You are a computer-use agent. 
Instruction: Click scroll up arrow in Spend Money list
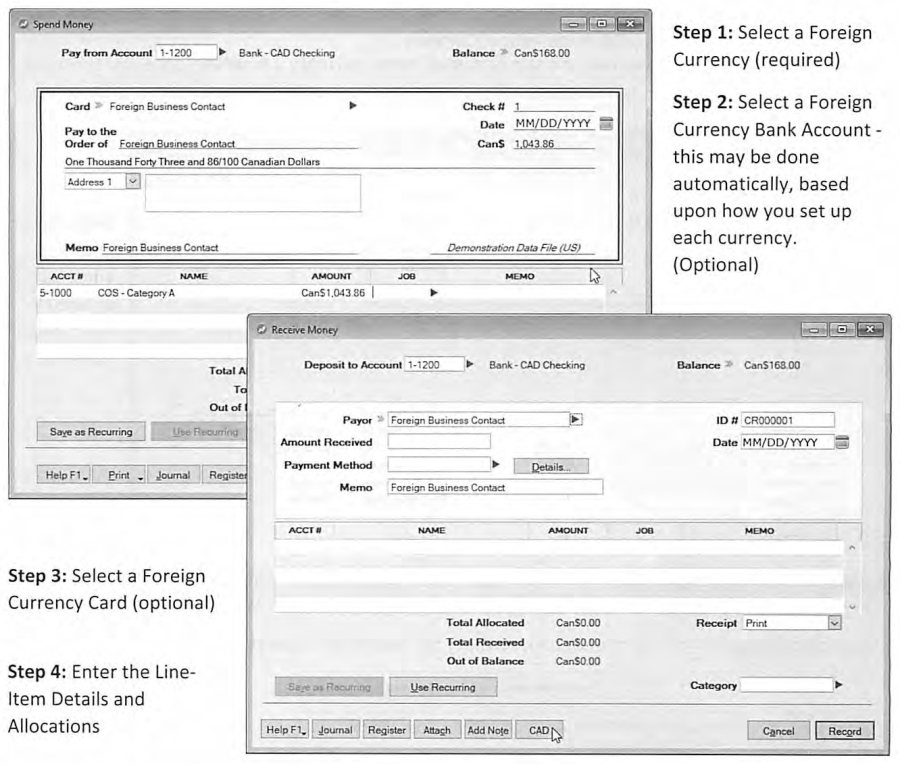tap(613, 292)
